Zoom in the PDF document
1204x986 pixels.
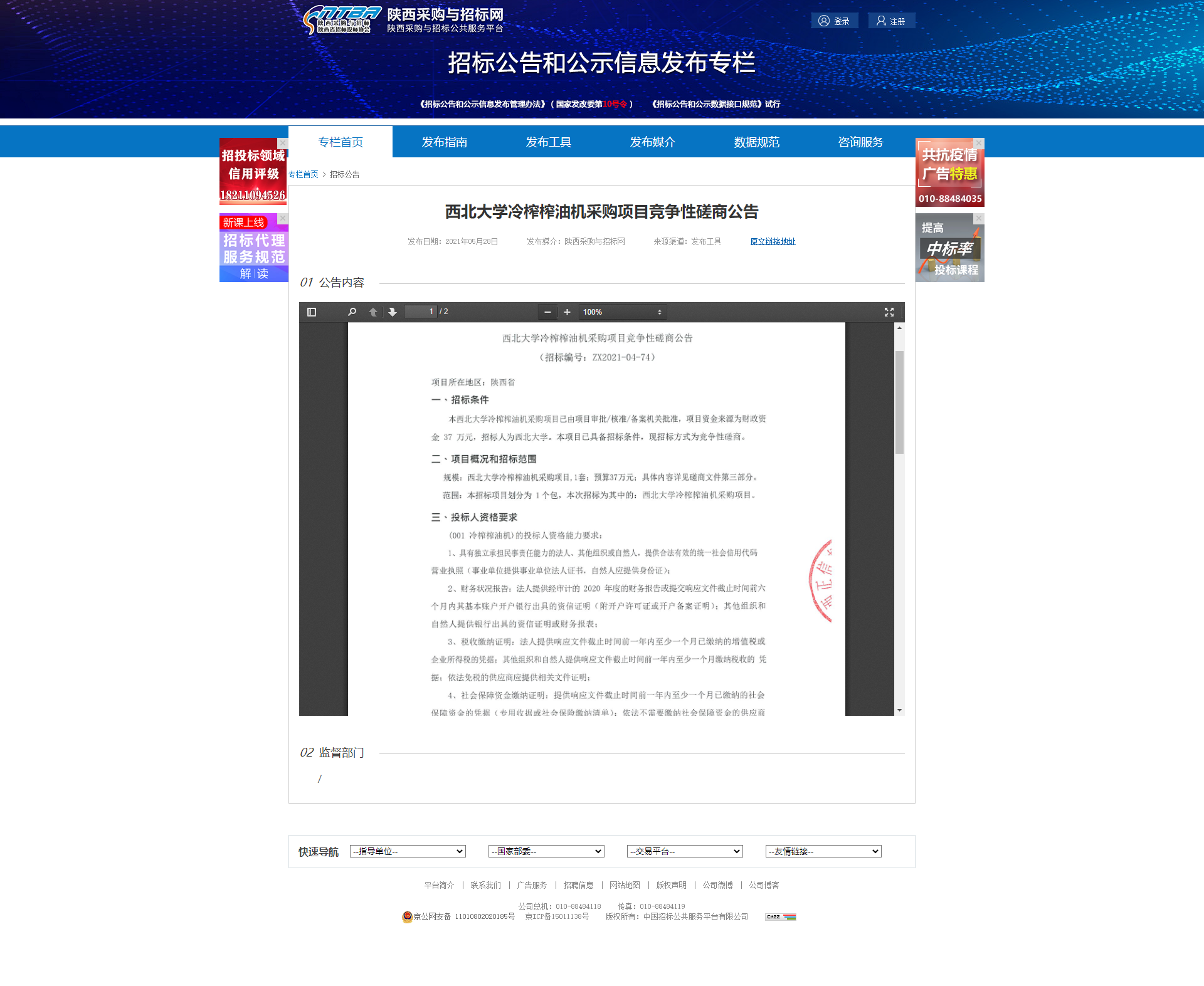point(567,312)
